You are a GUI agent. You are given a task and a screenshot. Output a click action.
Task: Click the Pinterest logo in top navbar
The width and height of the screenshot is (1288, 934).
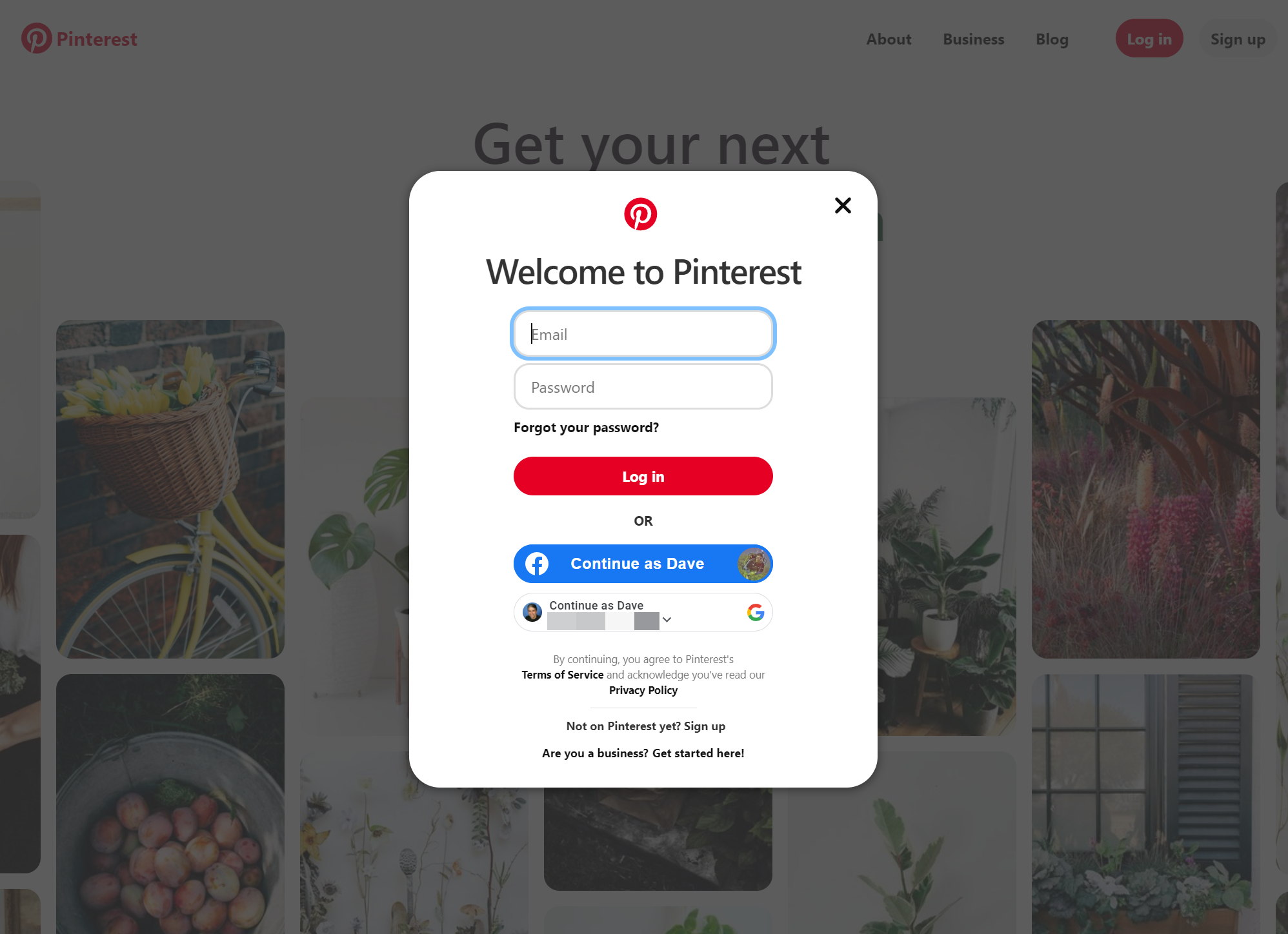click(x=36, y=38)
